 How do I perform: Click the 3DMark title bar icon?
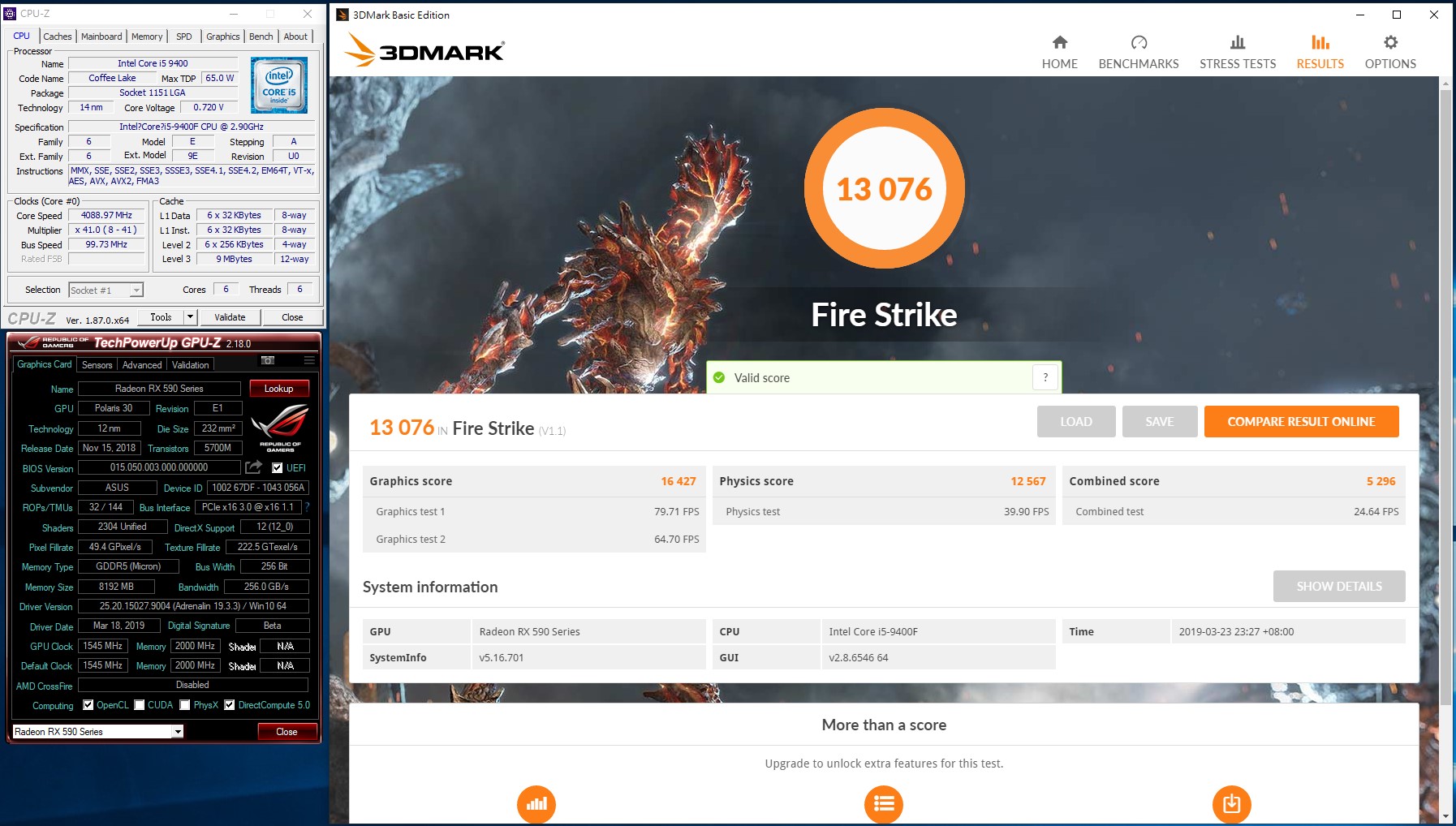(342, 15)
